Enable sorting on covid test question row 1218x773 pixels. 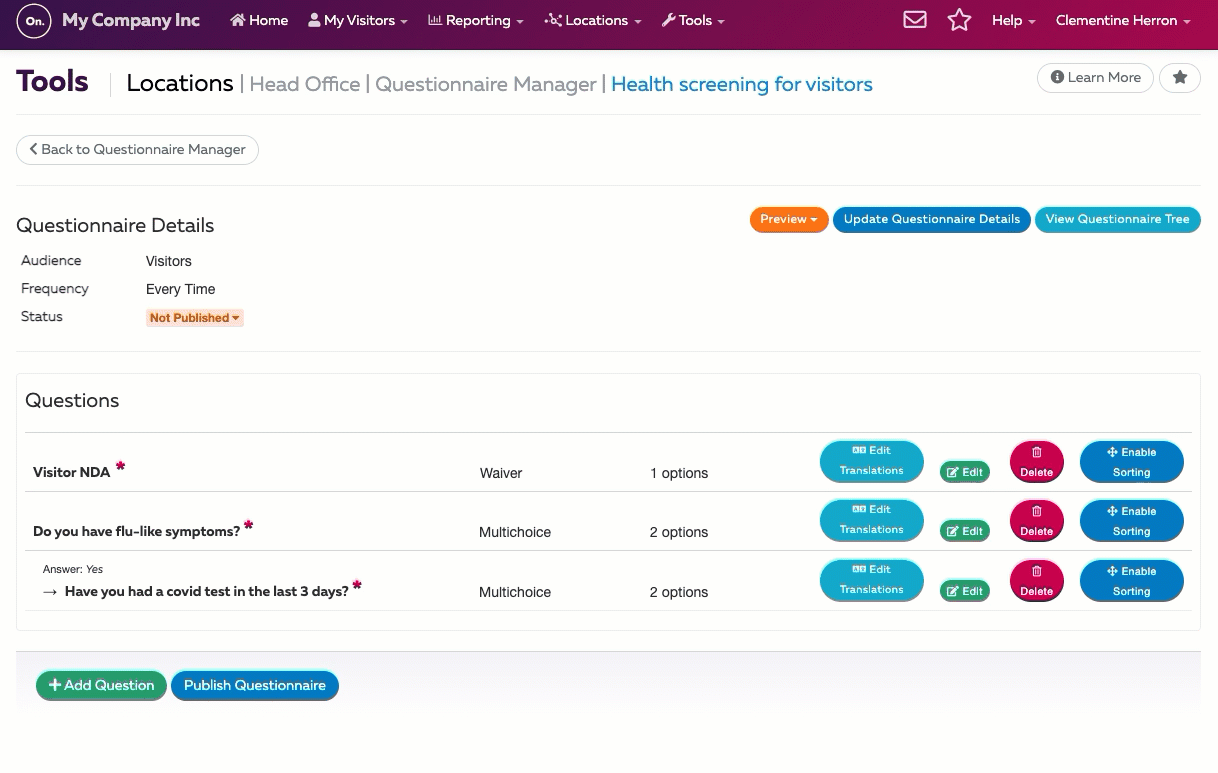(1131, 581)
